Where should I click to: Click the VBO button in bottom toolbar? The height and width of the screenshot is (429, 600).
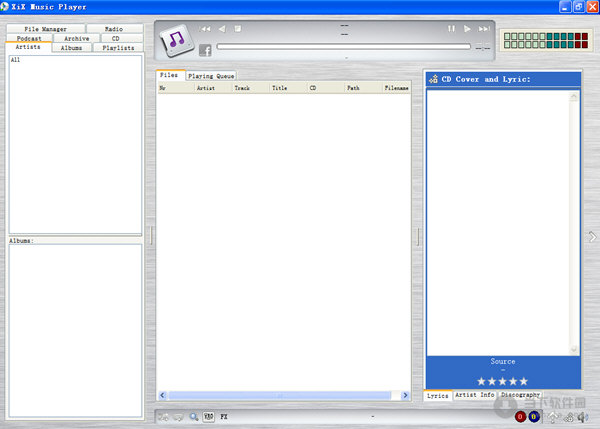[209, 416]
